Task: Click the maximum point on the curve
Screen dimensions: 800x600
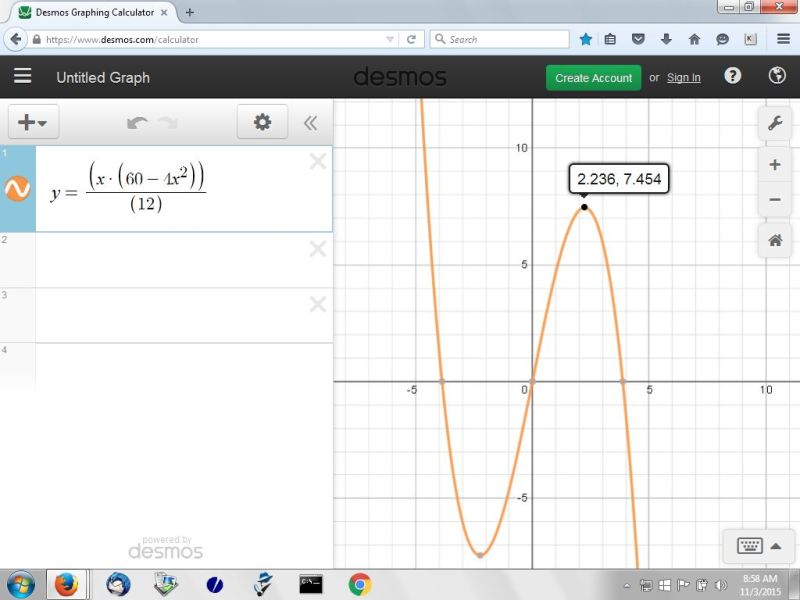Action: pyautogui.click(x=584, y=207)
